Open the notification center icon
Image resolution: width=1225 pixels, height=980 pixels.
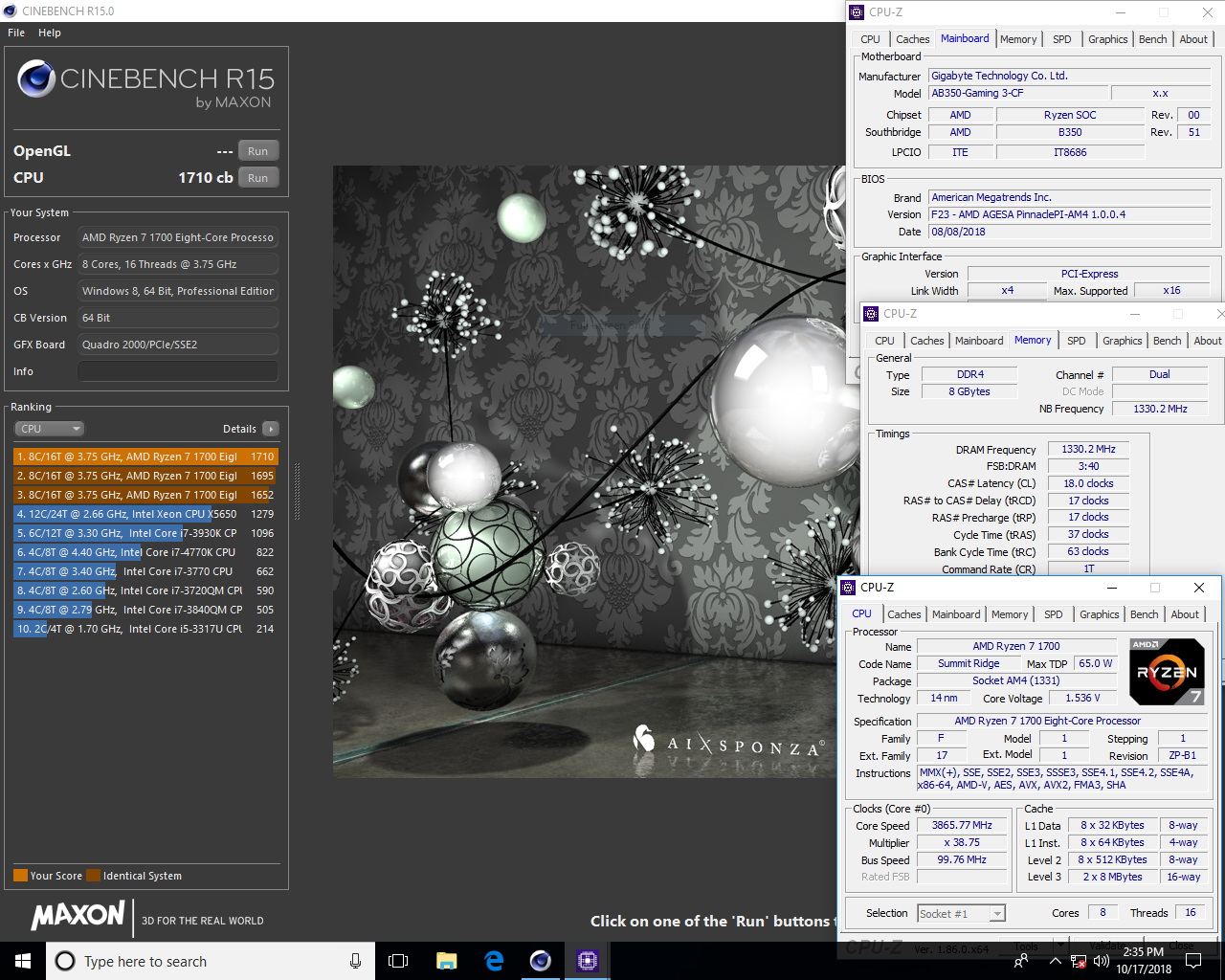point(1193,961)
